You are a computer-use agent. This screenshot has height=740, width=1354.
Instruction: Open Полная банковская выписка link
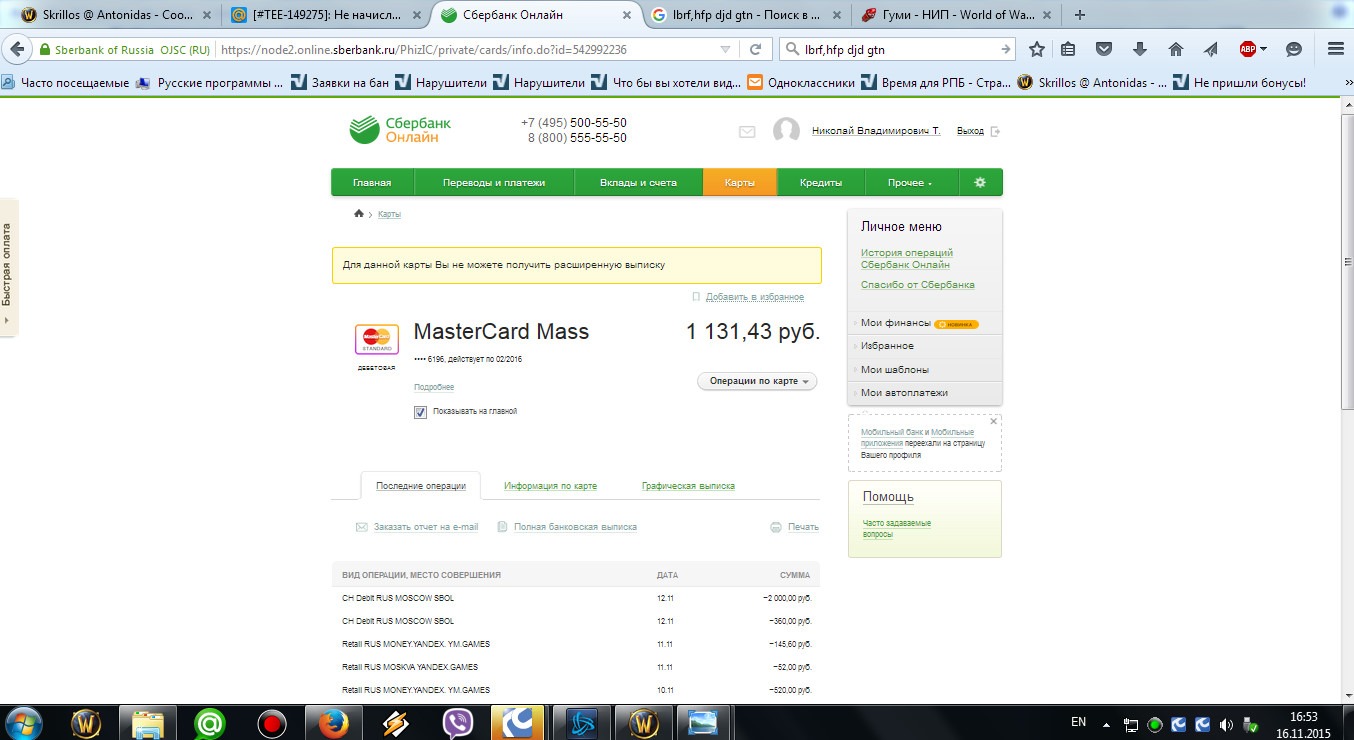(575, 527)
